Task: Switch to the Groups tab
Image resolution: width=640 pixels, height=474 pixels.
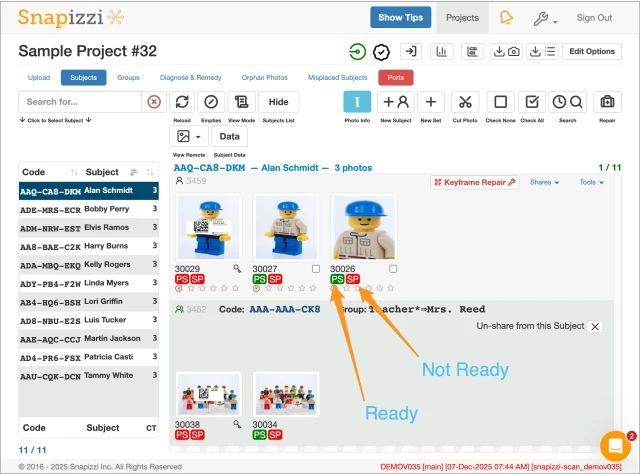Action: tap(128, 78)
